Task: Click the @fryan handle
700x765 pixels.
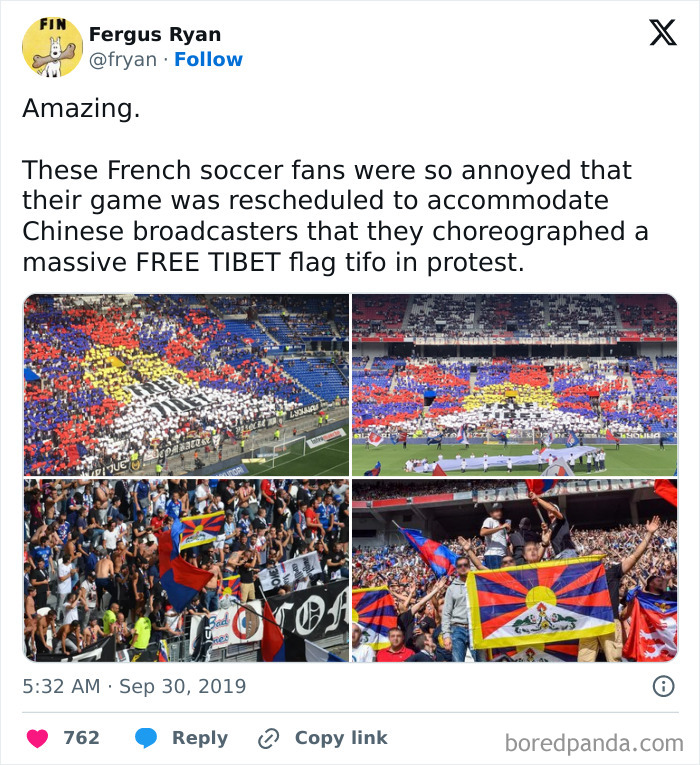Action: pyautogui.click(x=123, y=60)
